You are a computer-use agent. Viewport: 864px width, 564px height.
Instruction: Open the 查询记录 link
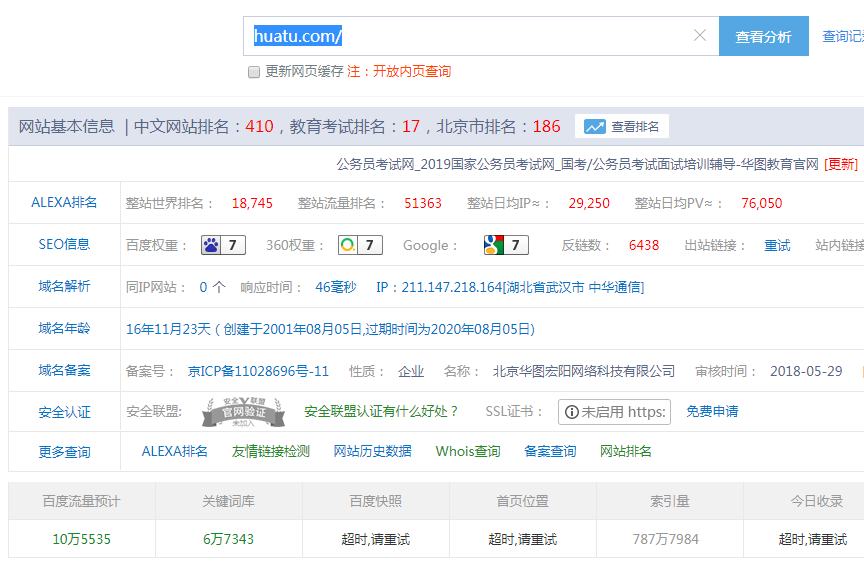click(843, 36)
